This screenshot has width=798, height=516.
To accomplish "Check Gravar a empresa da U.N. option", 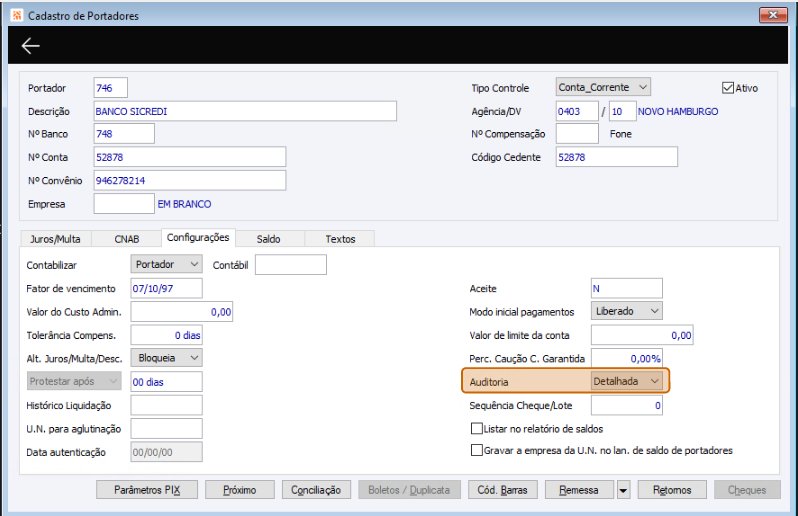I will [x=477, y=451].
